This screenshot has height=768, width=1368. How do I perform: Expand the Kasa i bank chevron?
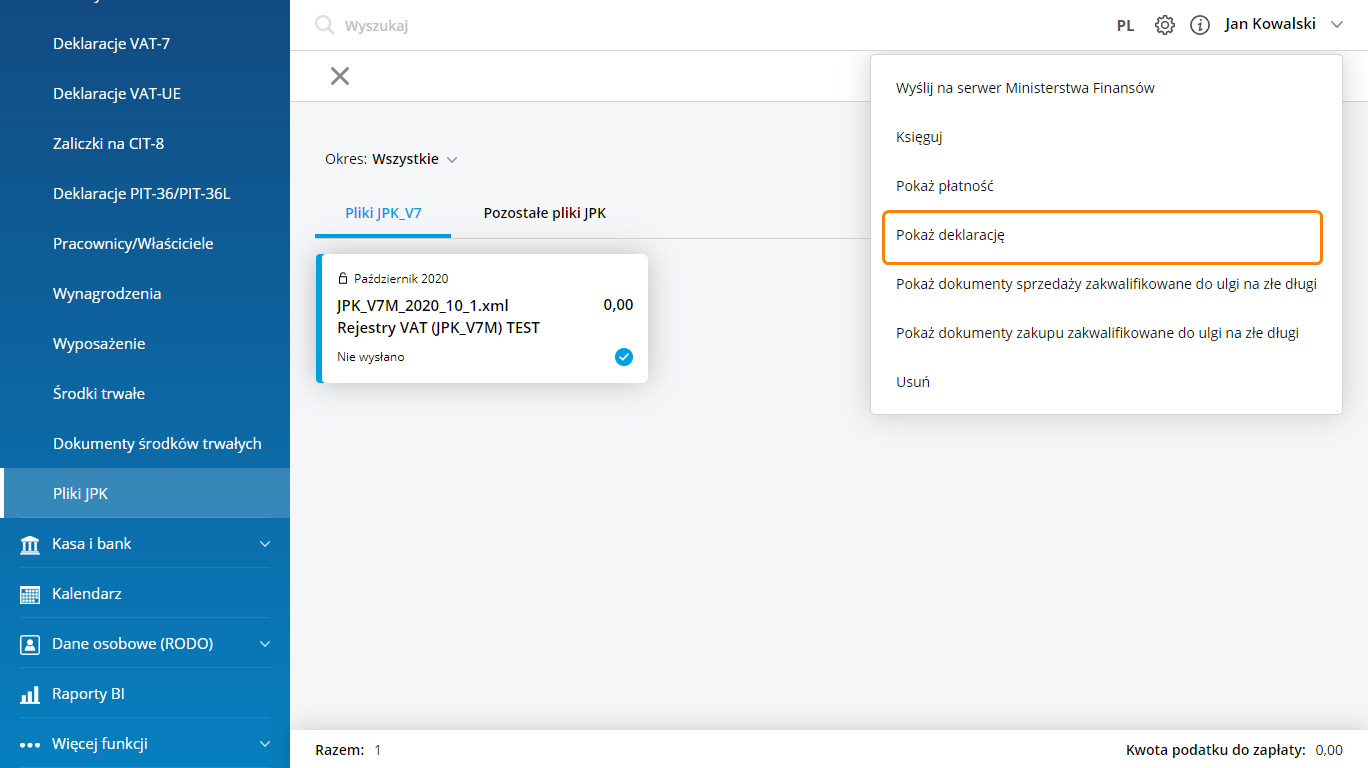coord(265,544)
